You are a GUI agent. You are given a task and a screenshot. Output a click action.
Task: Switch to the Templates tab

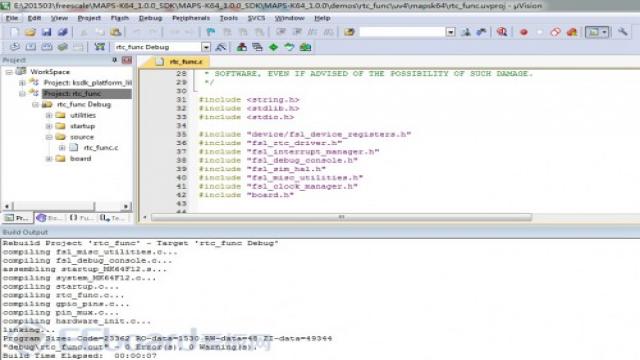pos(113,218)
